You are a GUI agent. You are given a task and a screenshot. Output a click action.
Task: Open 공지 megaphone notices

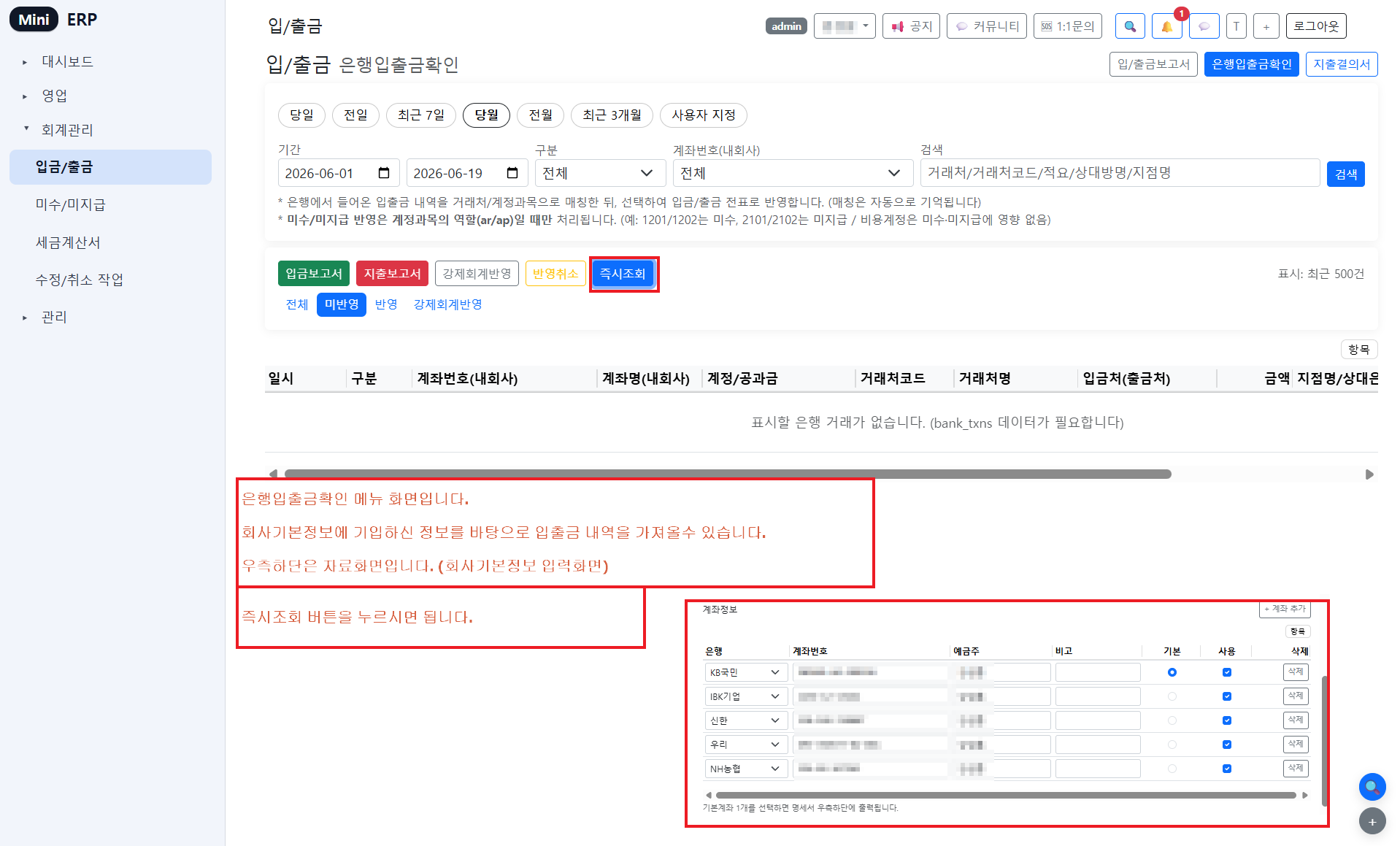pyautogui.click(x=911, y=26)
